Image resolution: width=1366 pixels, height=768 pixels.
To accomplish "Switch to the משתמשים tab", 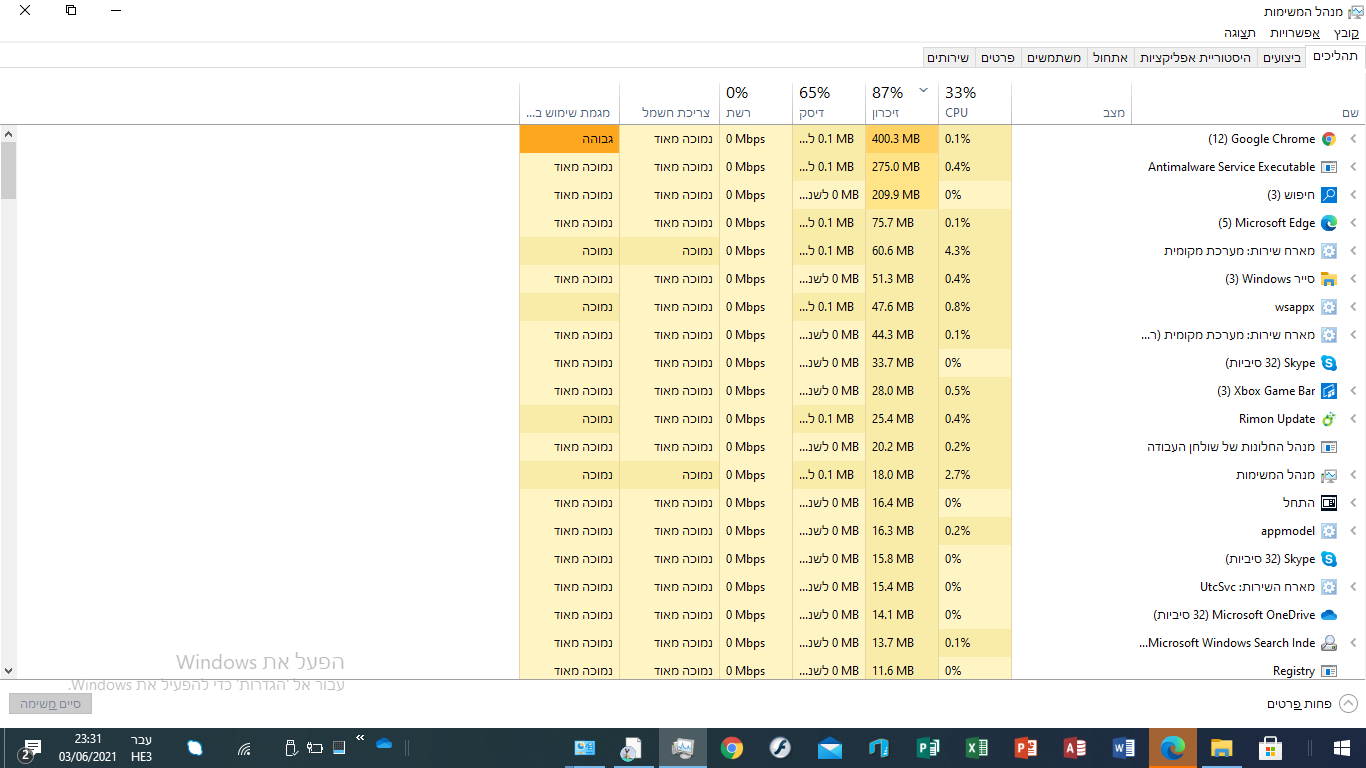I will [x=1053, y=58].
